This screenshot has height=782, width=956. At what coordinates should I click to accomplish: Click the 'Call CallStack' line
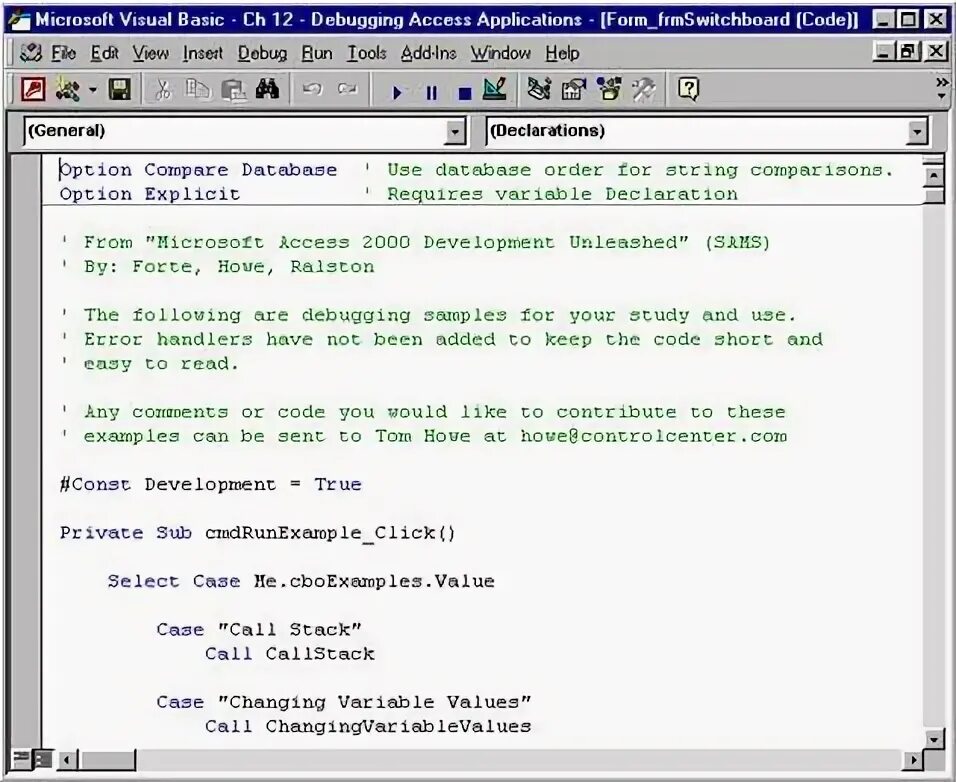[x=290, y=653]
